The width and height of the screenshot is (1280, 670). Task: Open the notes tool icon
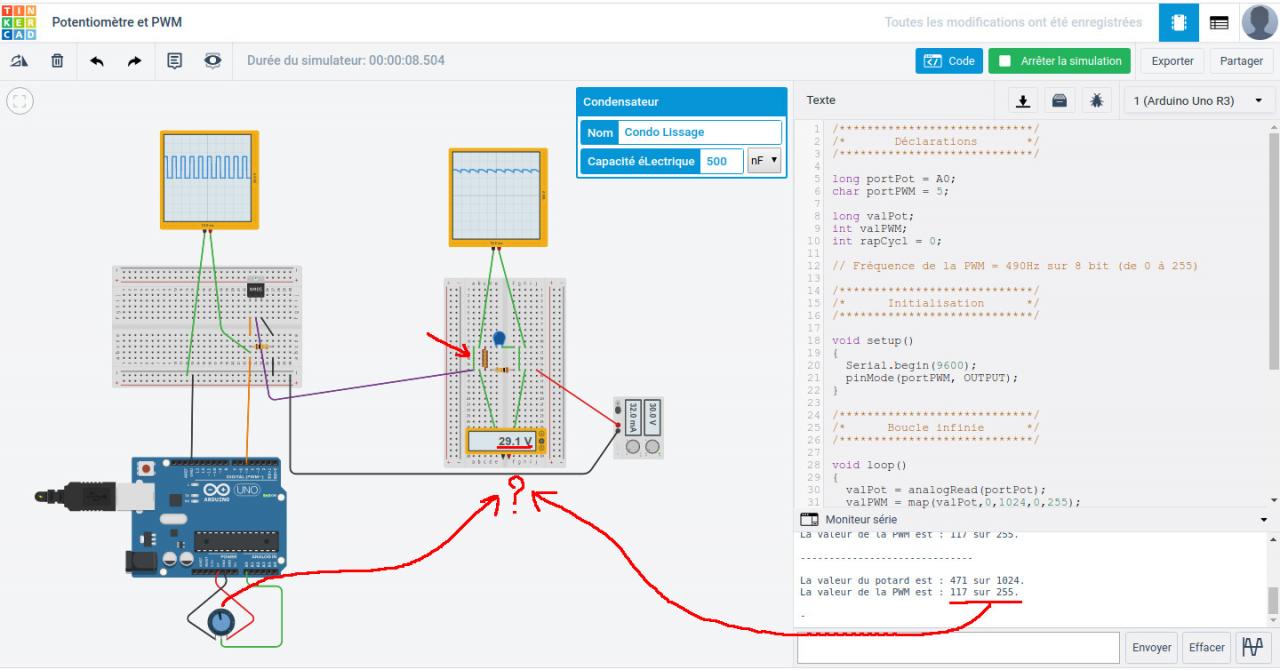pos(174,61)
